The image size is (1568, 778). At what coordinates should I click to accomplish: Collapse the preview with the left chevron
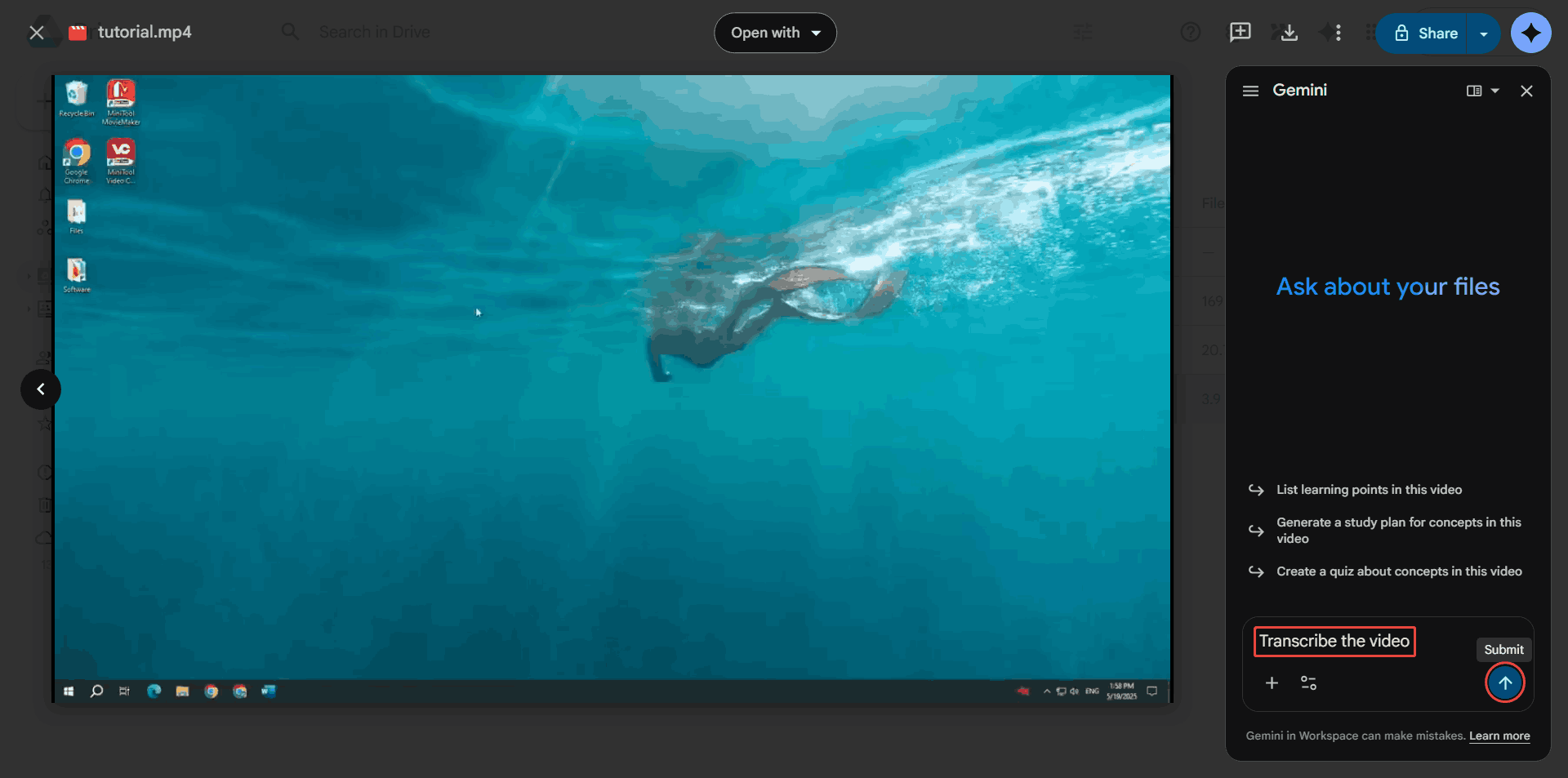pos(39,389)
